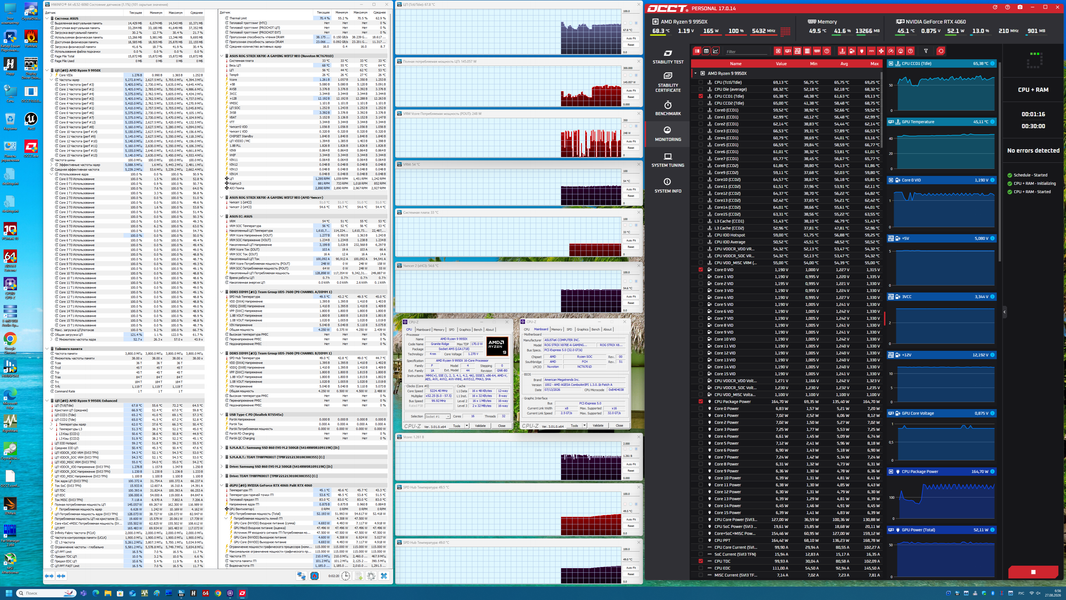Switch to CPU tab in CPU-Z Mainboard window
The width and height of the screenshot is (1066, 600).
click(527, 330)
